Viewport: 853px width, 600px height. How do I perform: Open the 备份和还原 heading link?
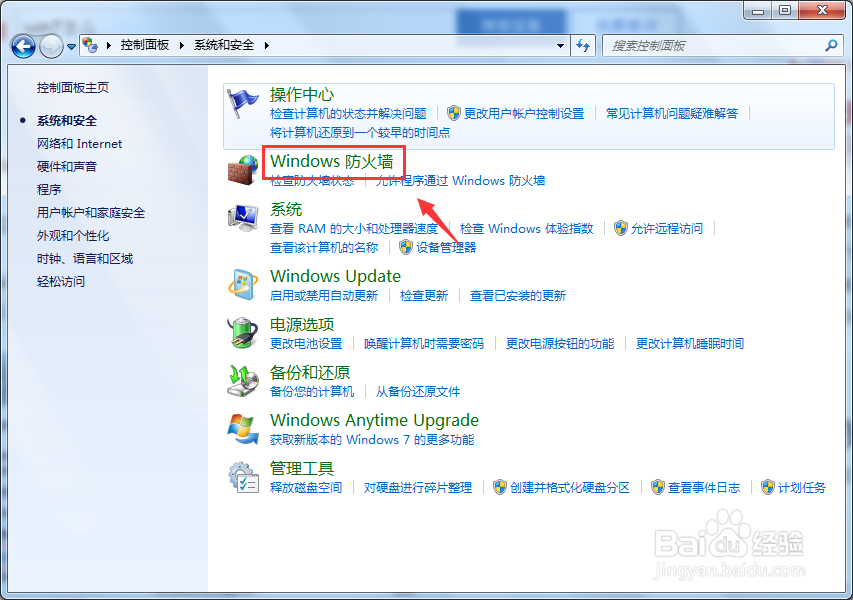coord(310,373)
